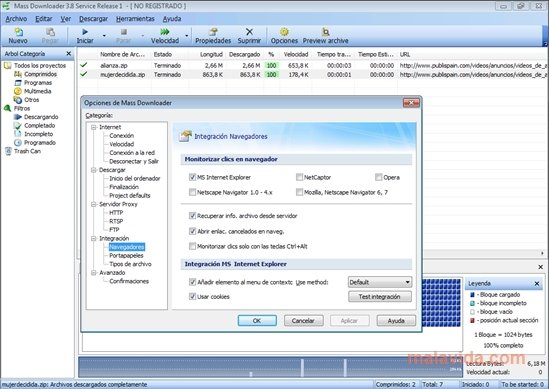Select Tipos de archivo tree item
549x389 pixels.
point(130,264)
